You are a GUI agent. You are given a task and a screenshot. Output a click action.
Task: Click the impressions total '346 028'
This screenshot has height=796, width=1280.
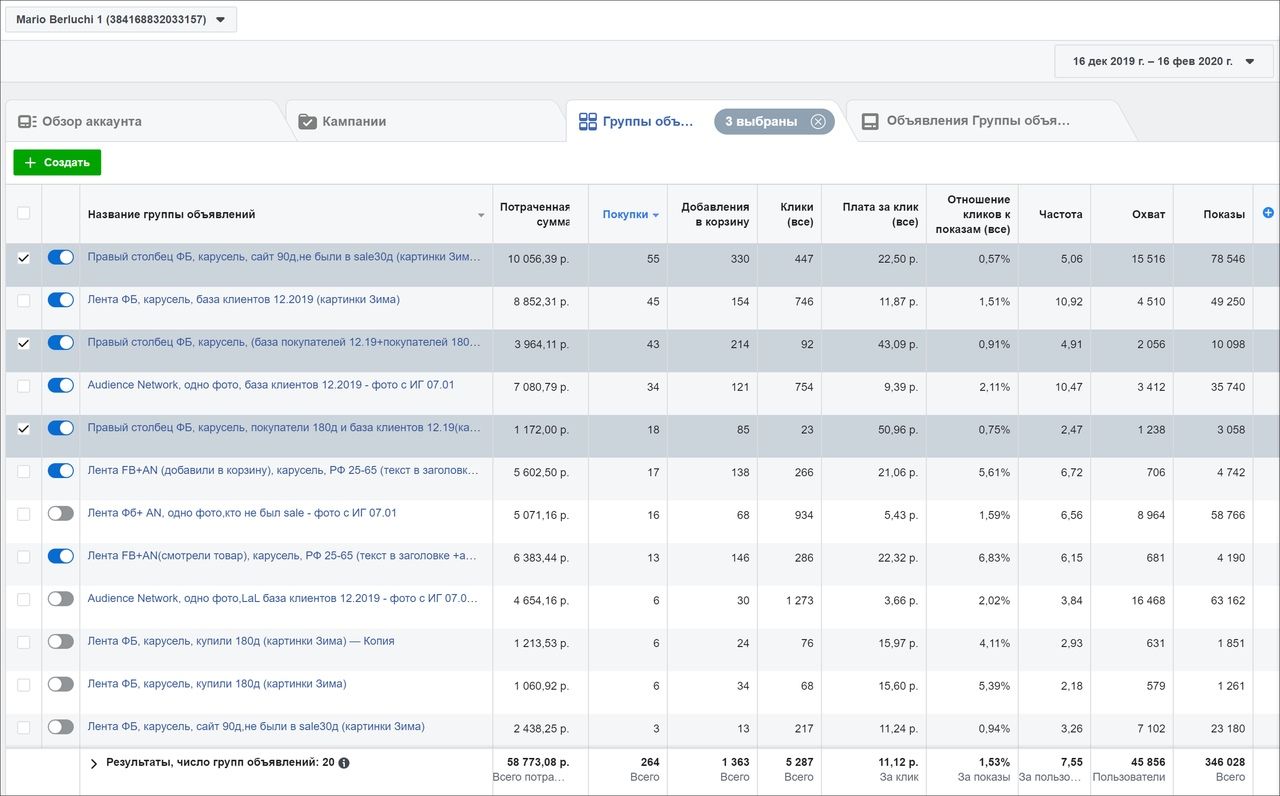pos(1225,762)
